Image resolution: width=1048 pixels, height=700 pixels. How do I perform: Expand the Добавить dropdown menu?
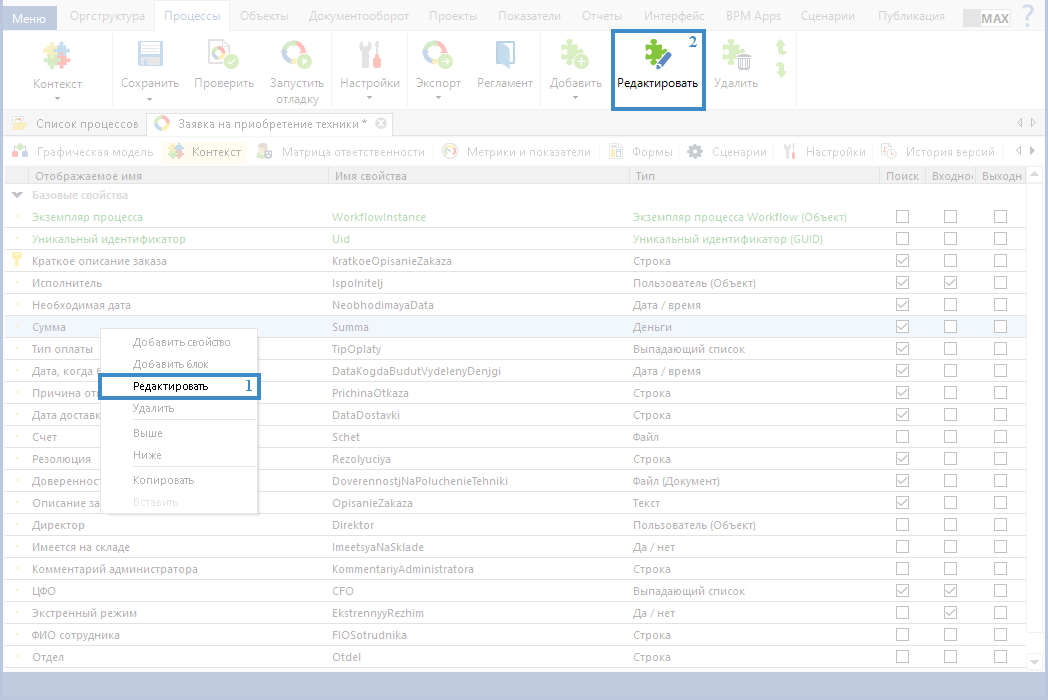click(x=575, y=98)
